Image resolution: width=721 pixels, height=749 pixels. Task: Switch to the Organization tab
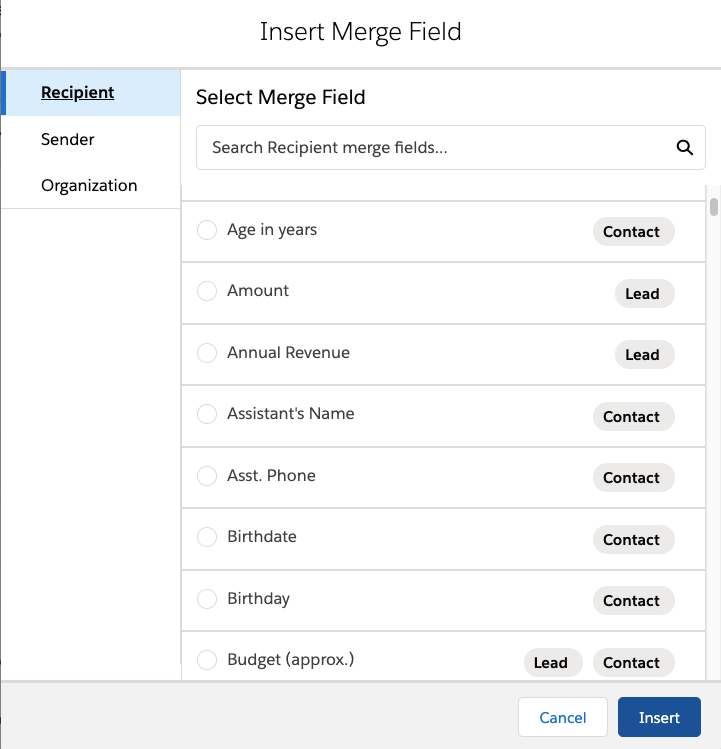(x=89, y=186)
